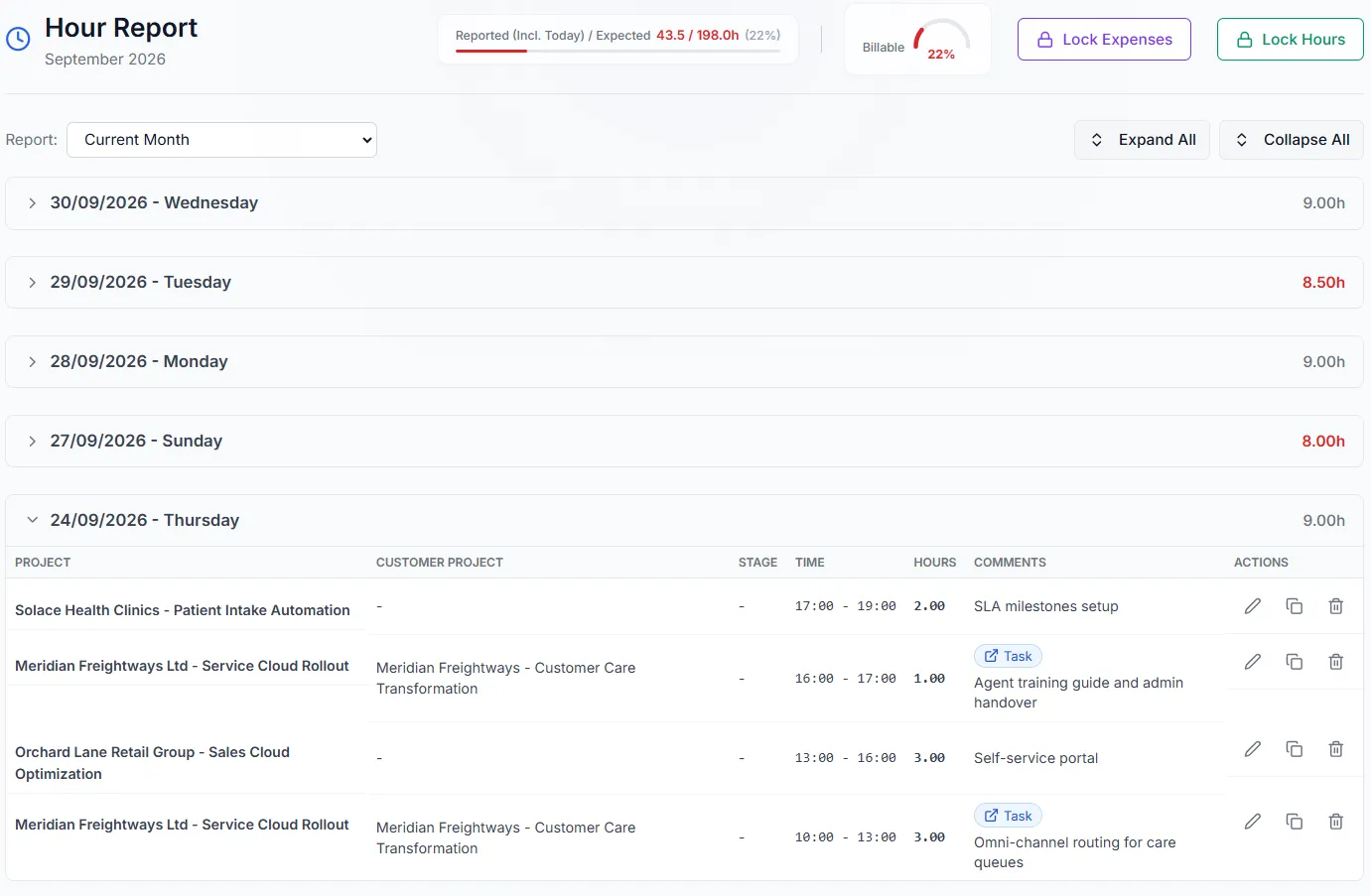Screen dimensions: 1371x896
Task: Click the clock icon beside Hour Report
Action: [x=18, y=40]
